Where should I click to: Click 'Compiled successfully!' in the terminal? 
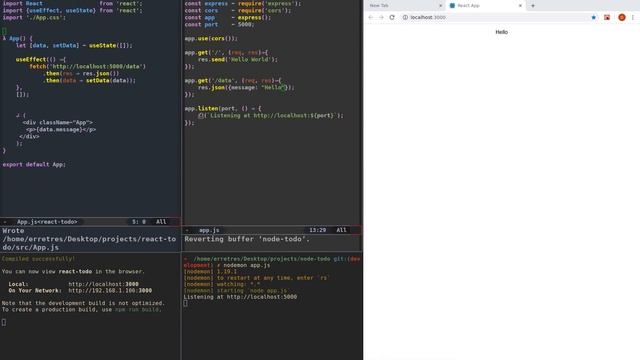pyautogui.click(x=38, y=259)
